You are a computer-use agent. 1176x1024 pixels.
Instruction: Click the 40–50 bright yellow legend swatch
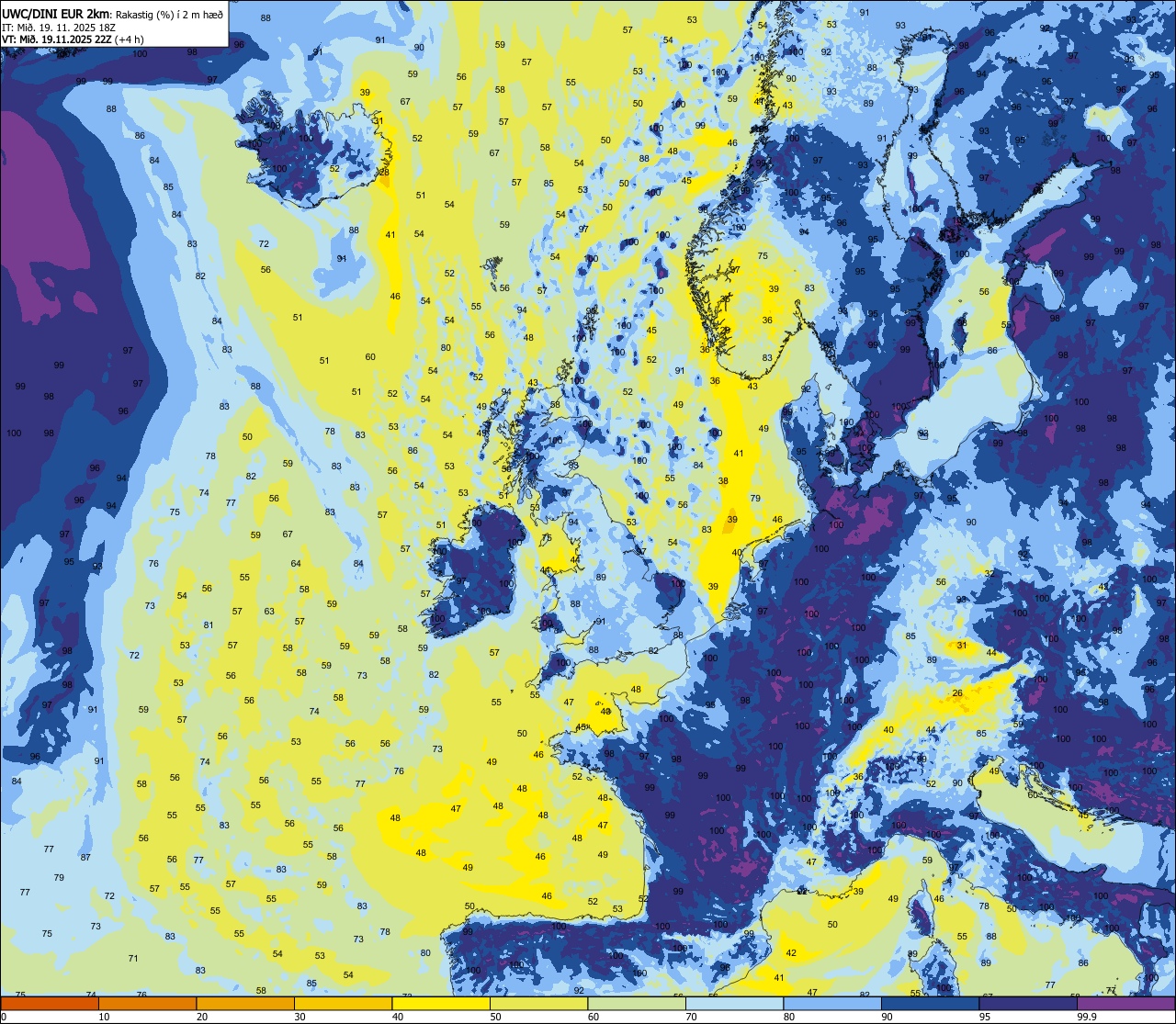tap(441, 1003)
